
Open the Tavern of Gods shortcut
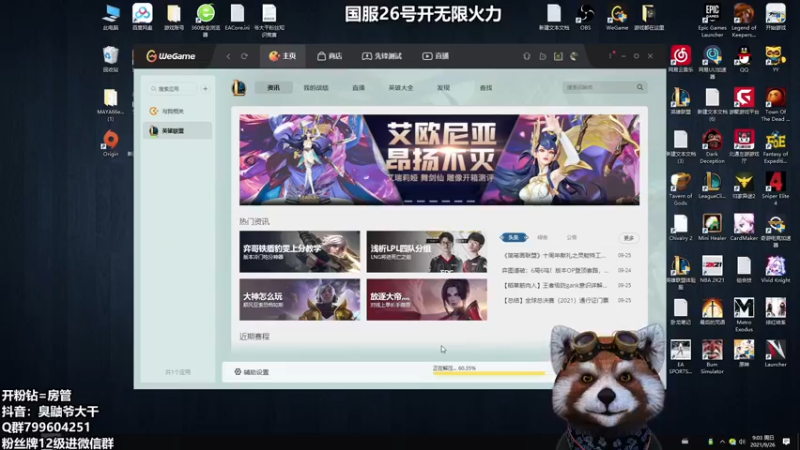pos(681,189)
